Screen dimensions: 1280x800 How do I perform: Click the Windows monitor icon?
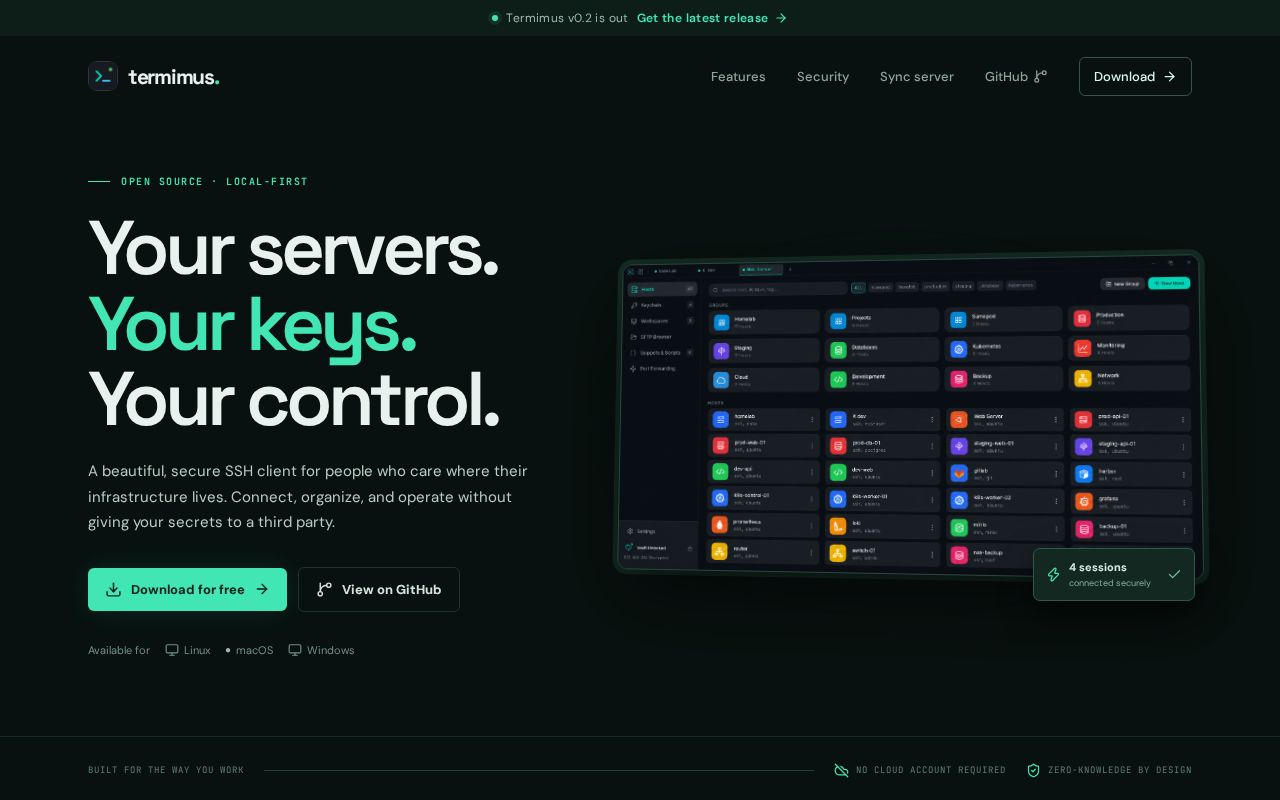point(295,650)
